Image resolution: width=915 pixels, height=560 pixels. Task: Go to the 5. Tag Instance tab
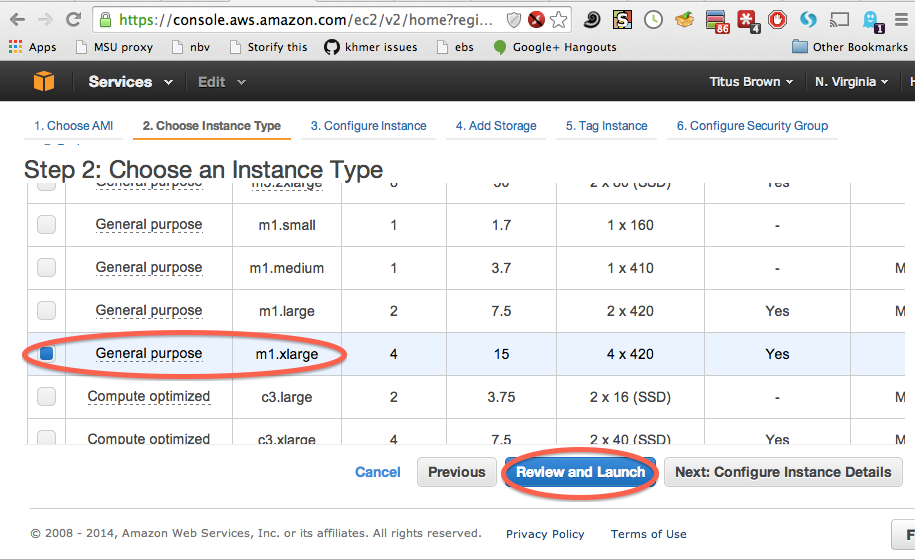[x=606, y=126]
